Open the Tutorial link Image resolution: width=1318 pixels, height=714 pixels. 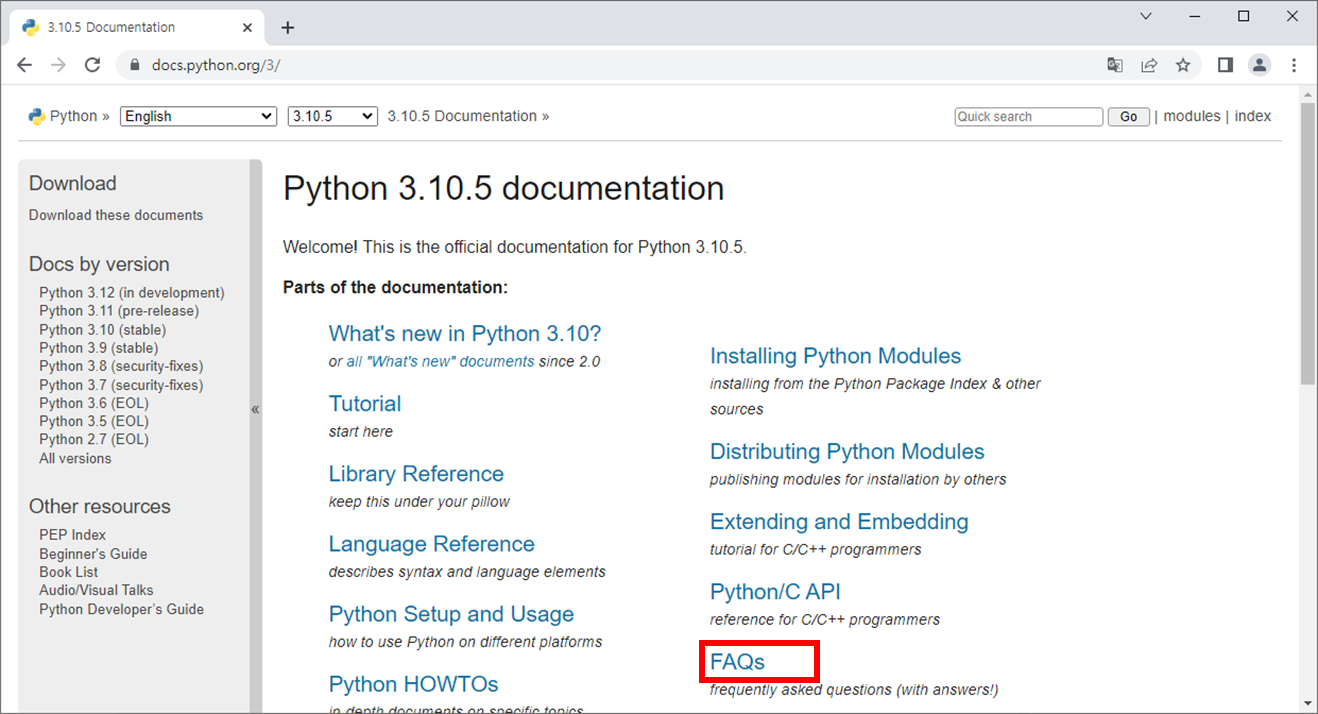365,403
